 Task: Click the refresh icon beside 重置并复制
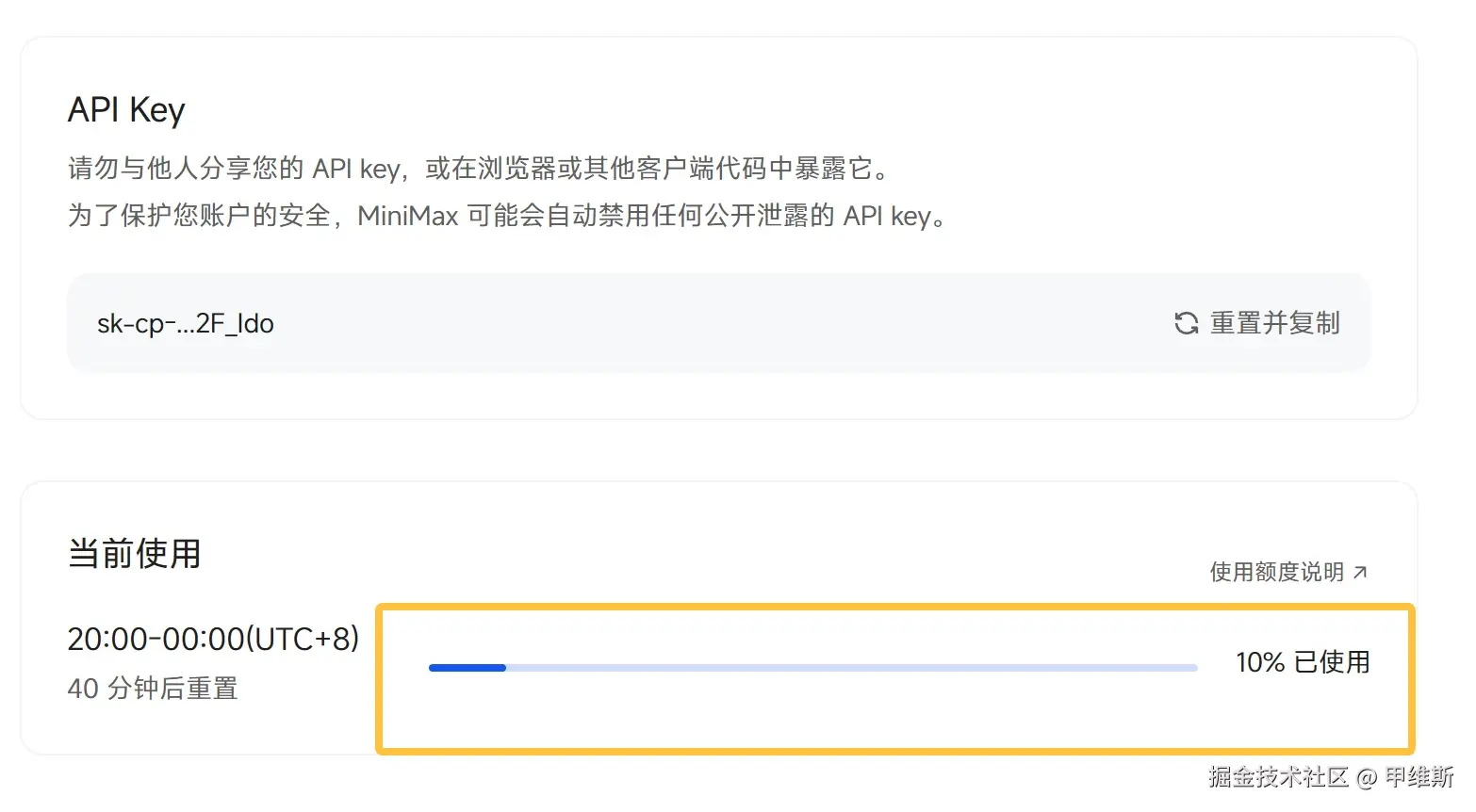[1186, 323]
